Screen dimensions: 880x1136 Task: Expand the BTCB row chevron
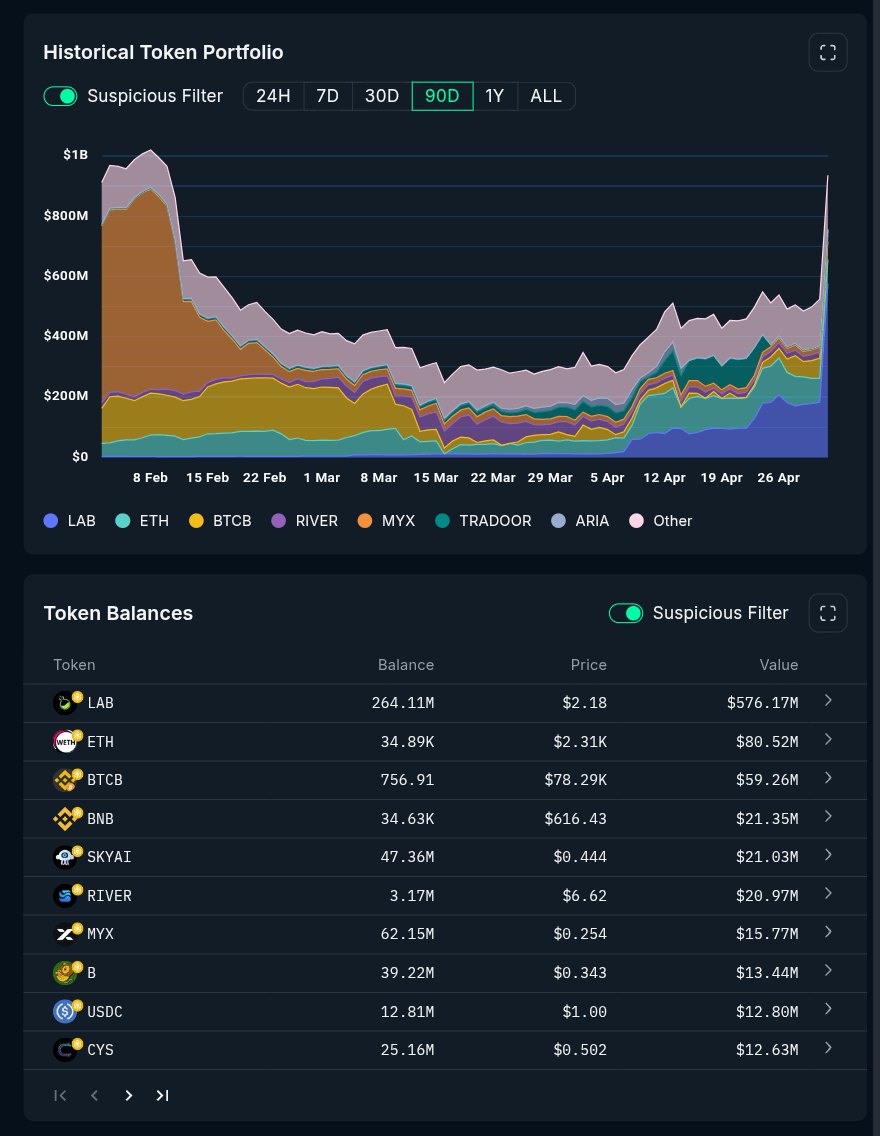pos(829,777)
